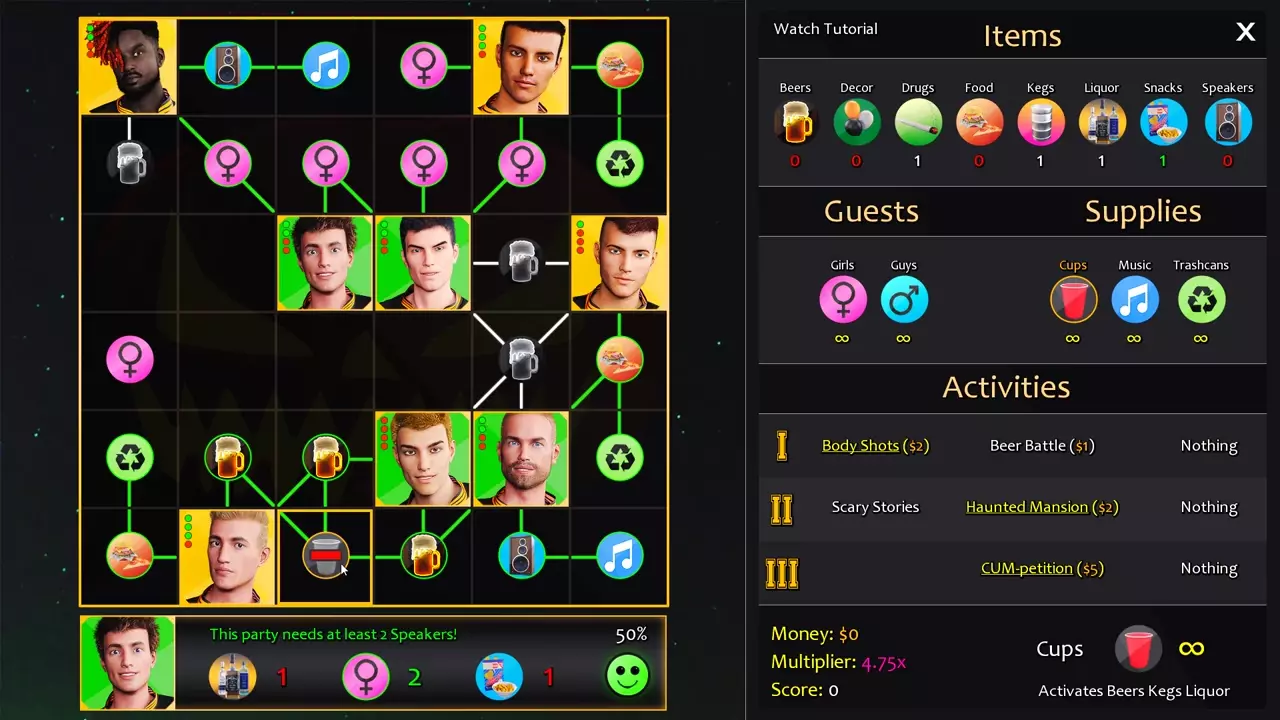
Task: Choose the Girls guest icon
Action: click(x=843, y=300)
